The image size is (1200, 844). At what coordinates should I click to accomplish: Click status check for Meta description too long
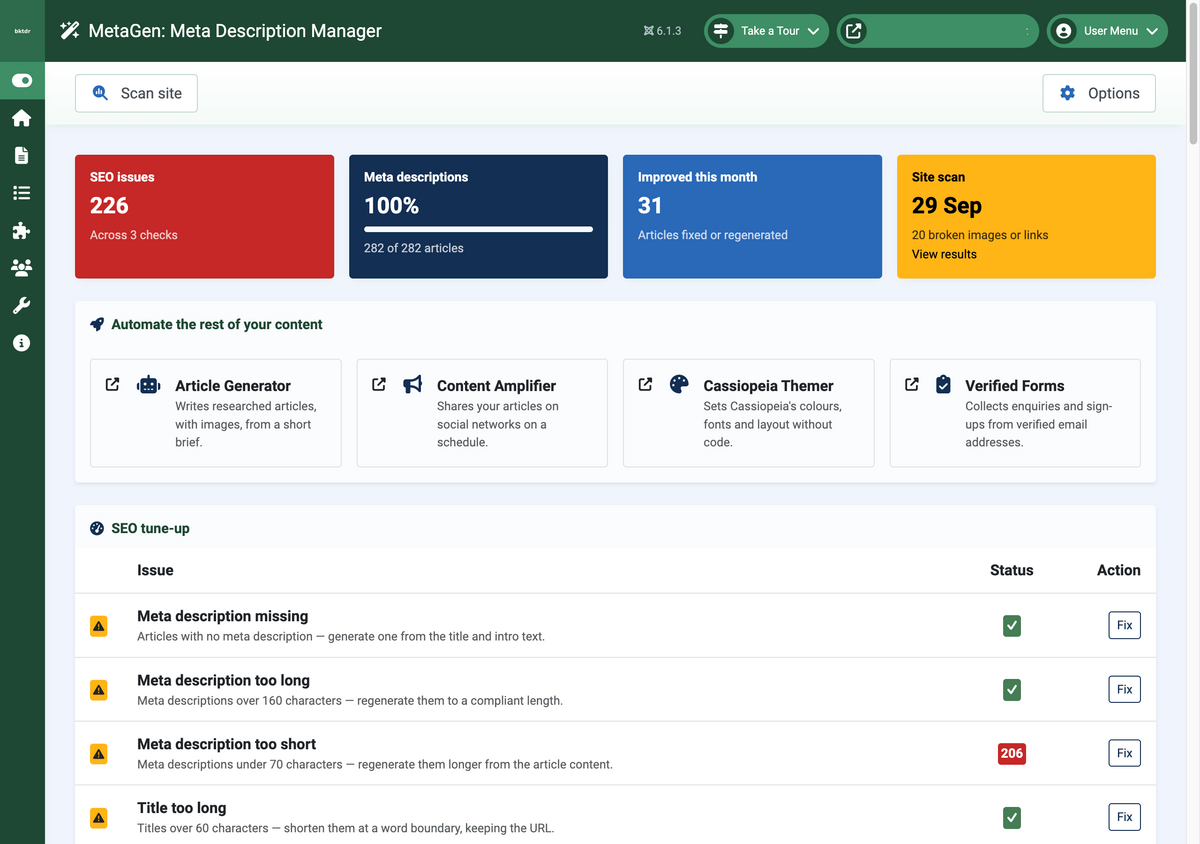click(x=1012, y=690)
